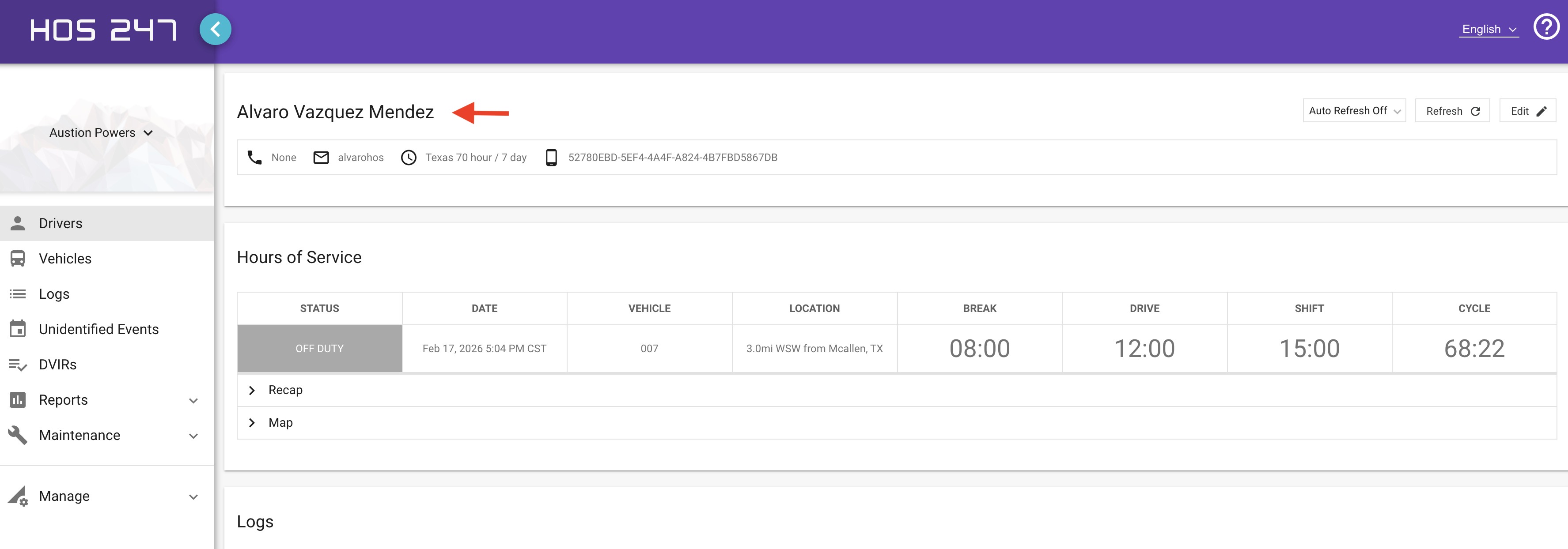Viewport: 1568px width, 549px height.
Task: Click the Reports chart icon
Action: [18, 399]
